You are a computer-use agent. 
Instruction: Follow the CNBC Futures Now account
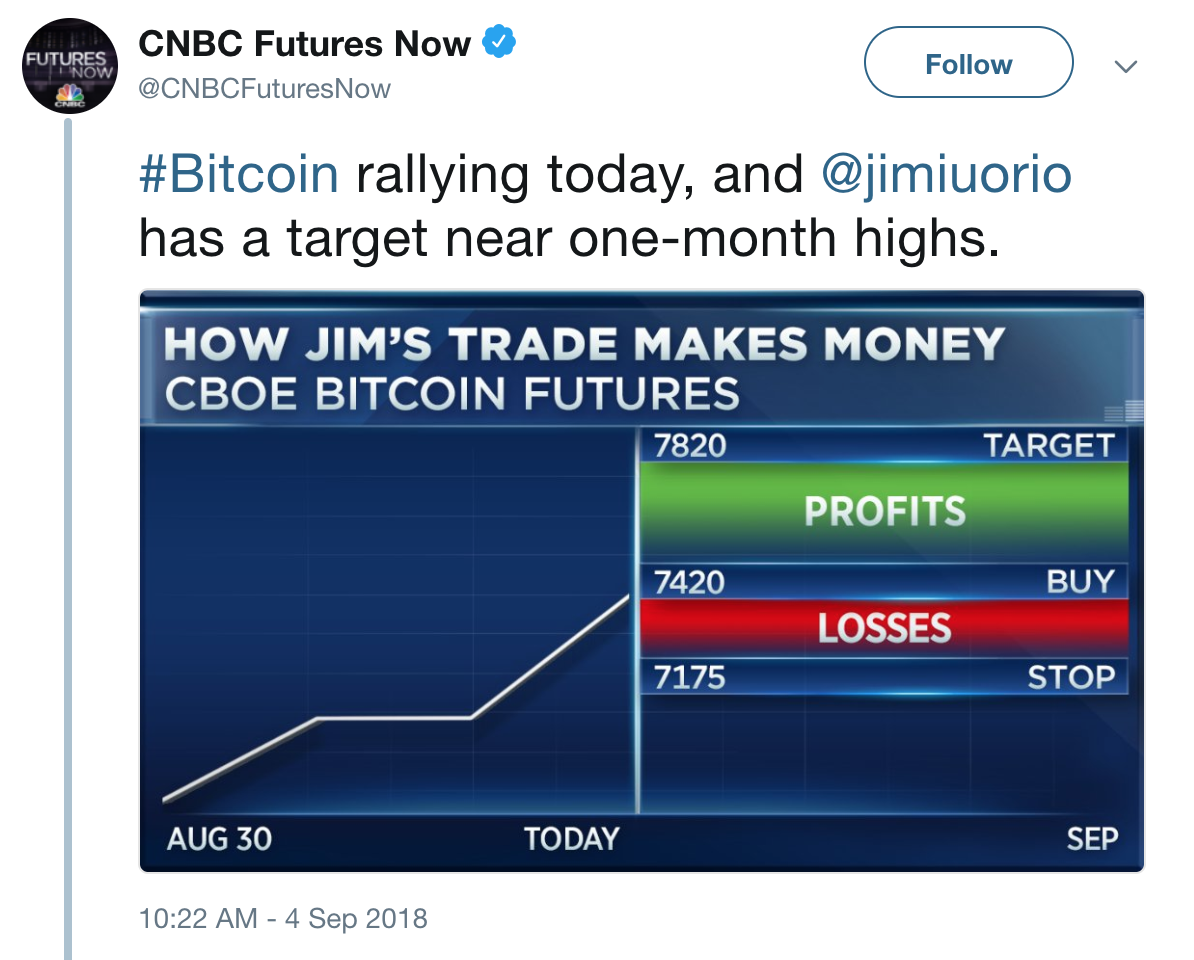[x=968, y=62]
